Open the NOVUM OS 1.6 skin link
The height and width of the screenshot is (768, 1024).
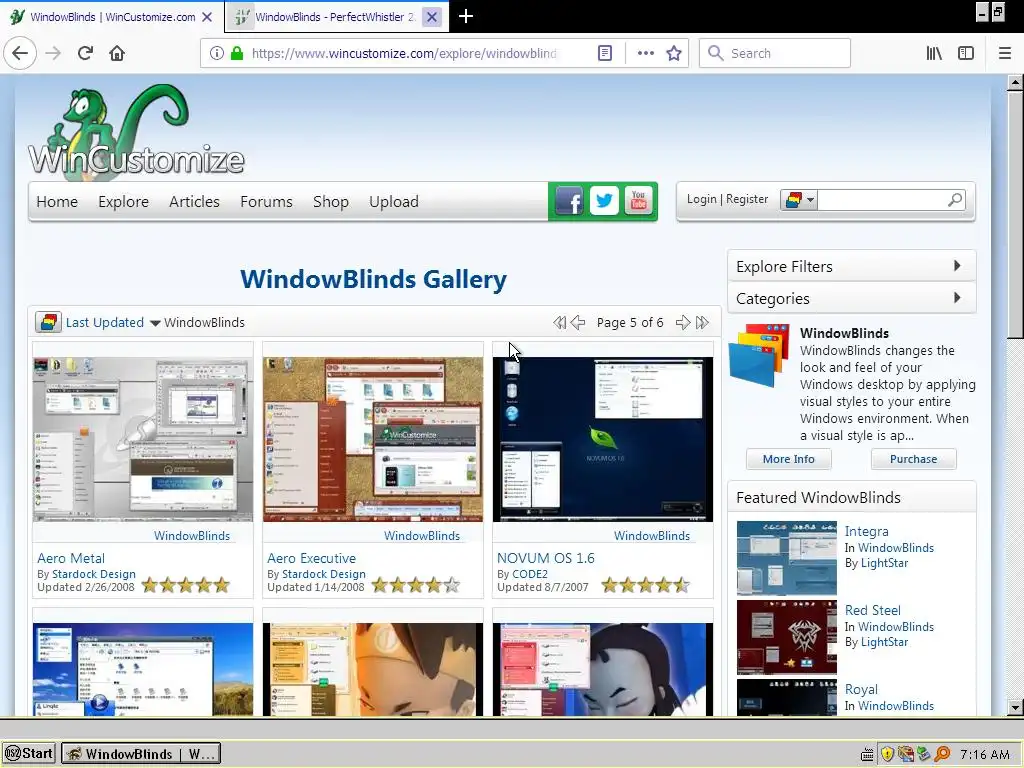pos(545,558)
